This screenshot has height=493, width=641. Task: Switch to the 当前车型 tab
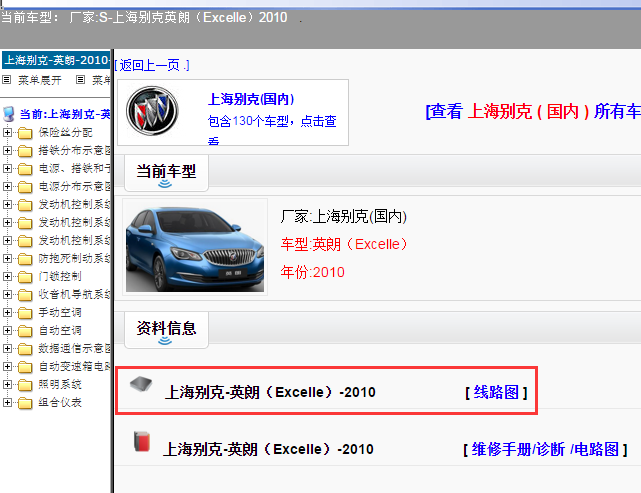[166, 173]
